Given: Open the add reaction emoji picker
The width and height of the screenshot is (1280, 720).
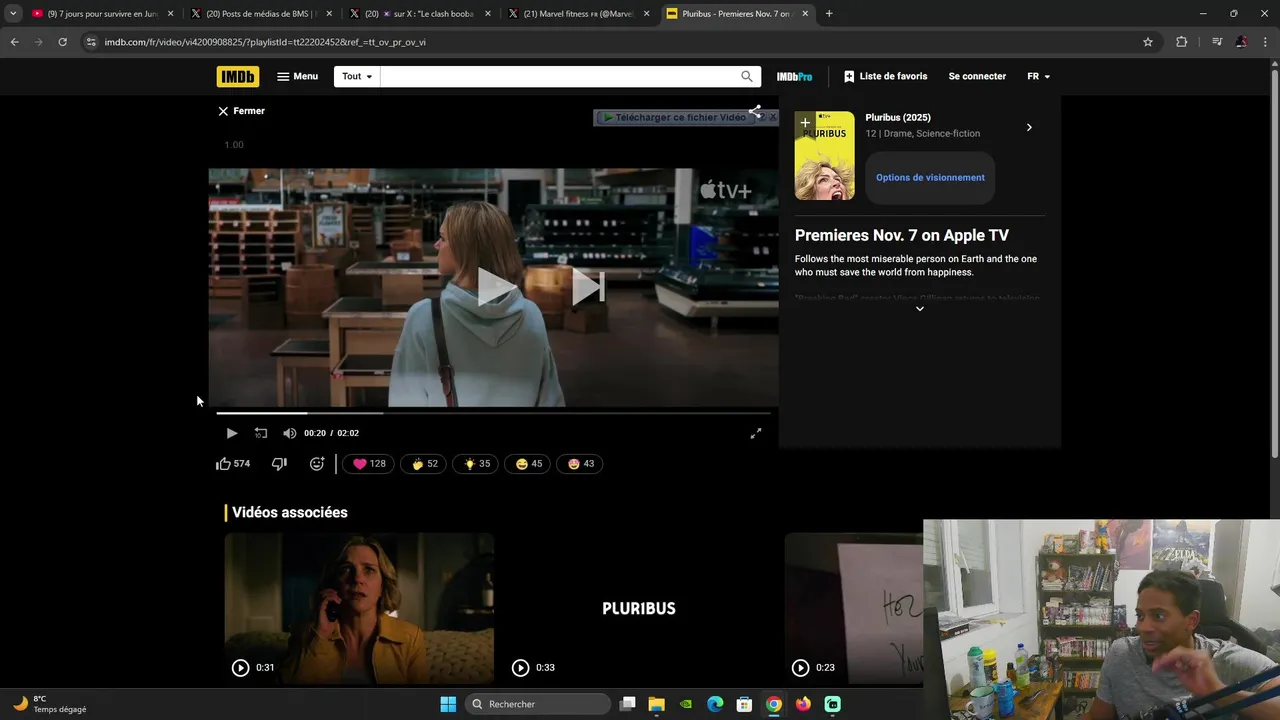Looking at the screenshot, I should [x=317, y=464].
